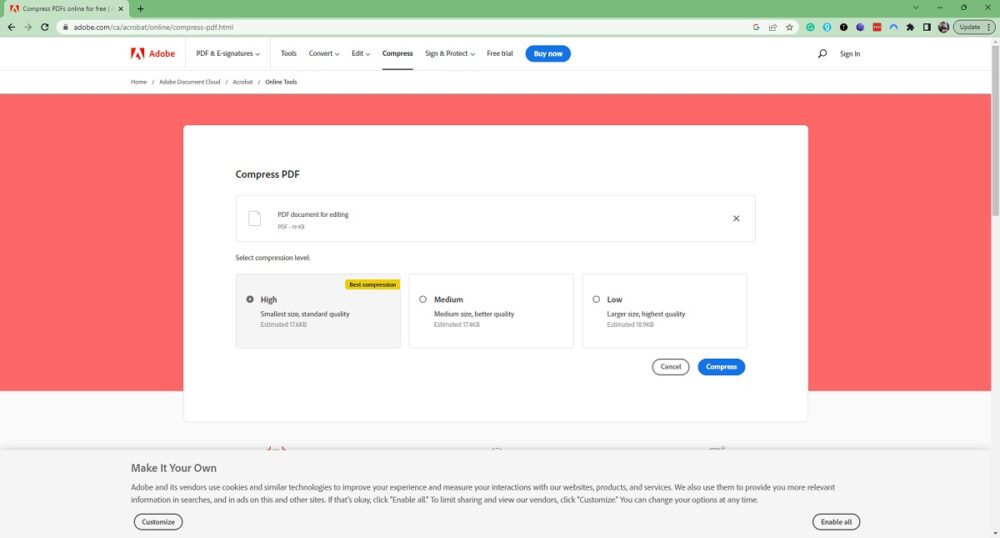Select the Low compression radio button
Image resolution: width=1000 pixels, height=538 pixels.
(x=596, y=299)
